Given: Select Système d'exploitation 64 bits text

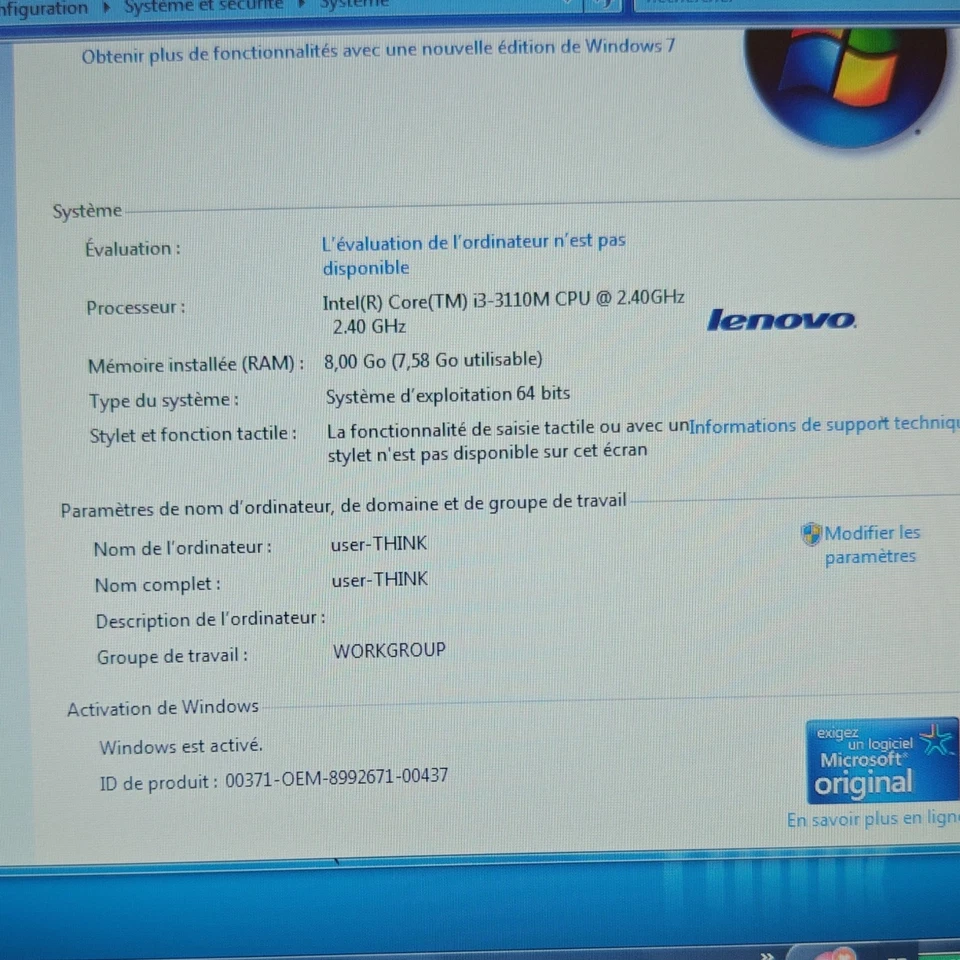Looking at the screenshot, I should point(448,395).
